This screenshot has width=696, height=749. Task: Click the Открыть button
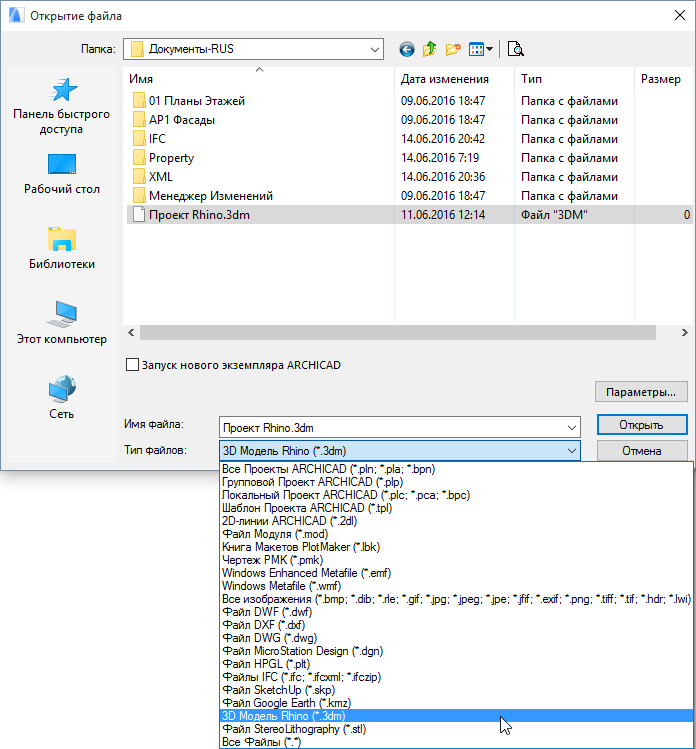coord(642,425)
